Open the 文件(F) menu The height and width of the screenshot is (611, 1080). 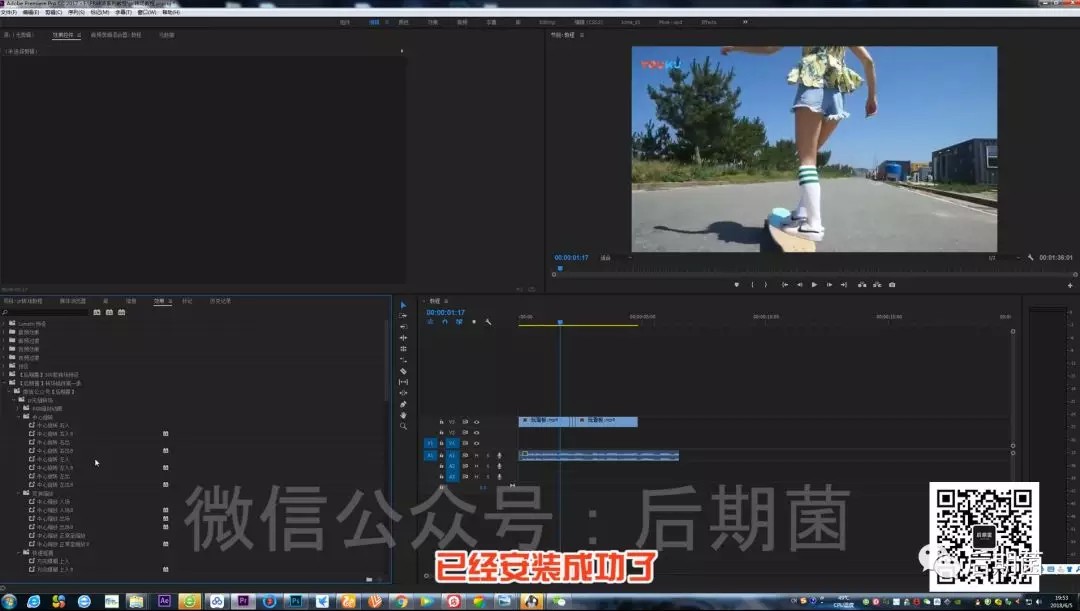(9, 12)
